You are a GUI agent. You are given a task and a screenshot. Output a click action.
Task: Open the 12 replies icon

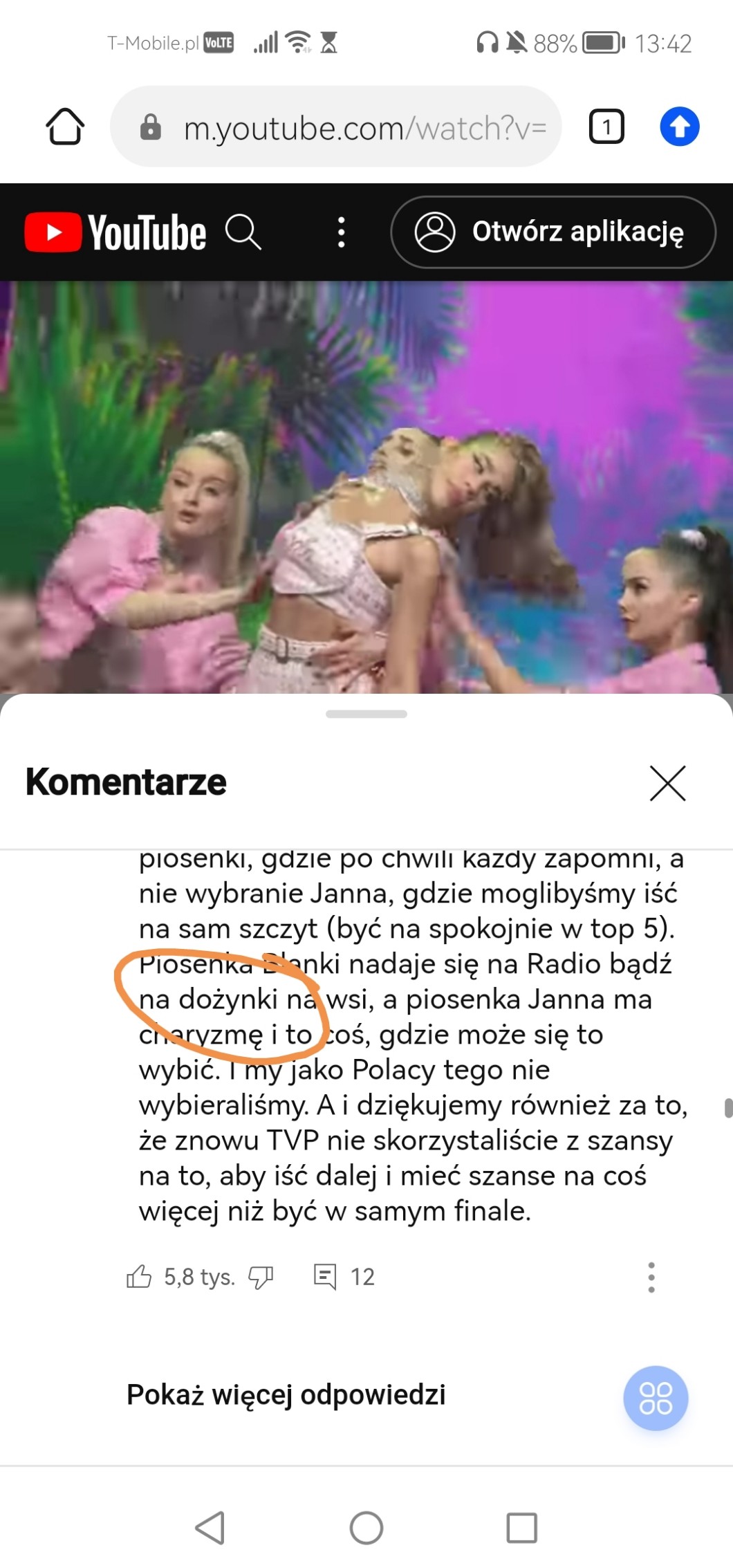(x=325, y=1276)
